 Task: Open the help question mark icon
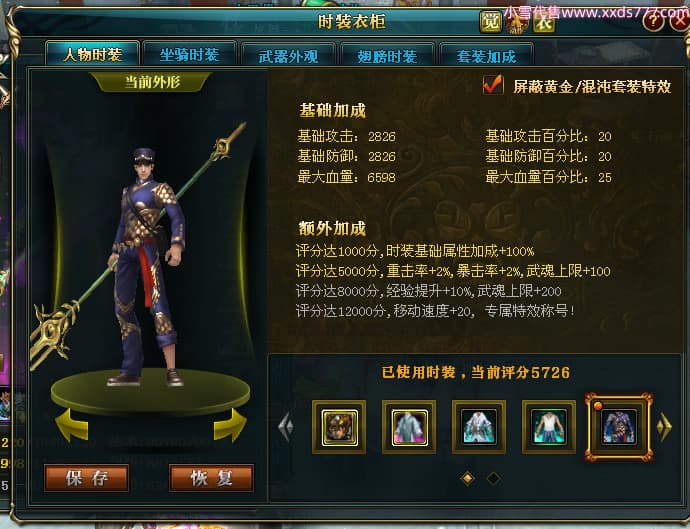point(653,20)
